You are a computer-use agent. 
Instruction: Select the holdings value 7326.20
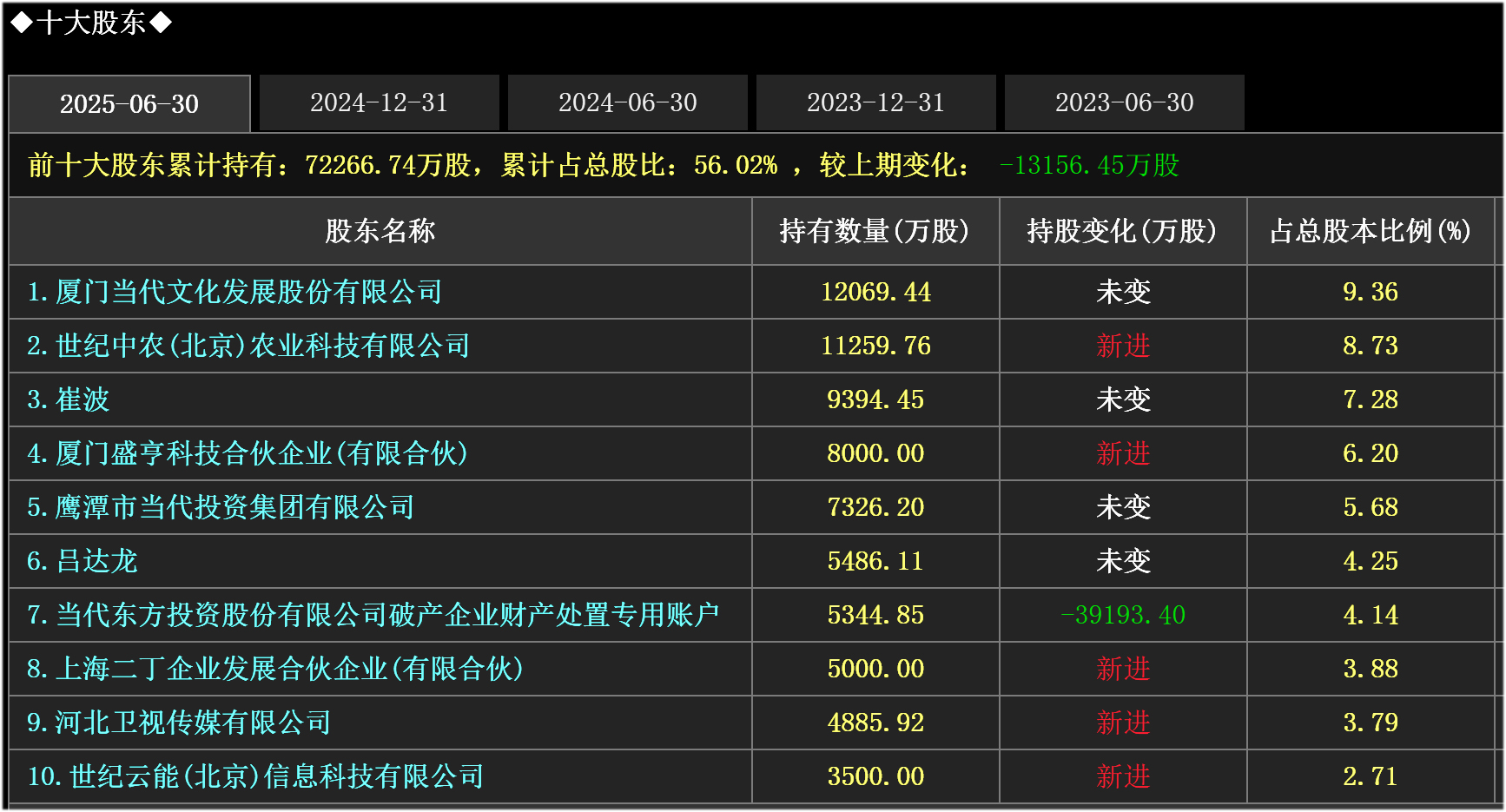(875, 507)
